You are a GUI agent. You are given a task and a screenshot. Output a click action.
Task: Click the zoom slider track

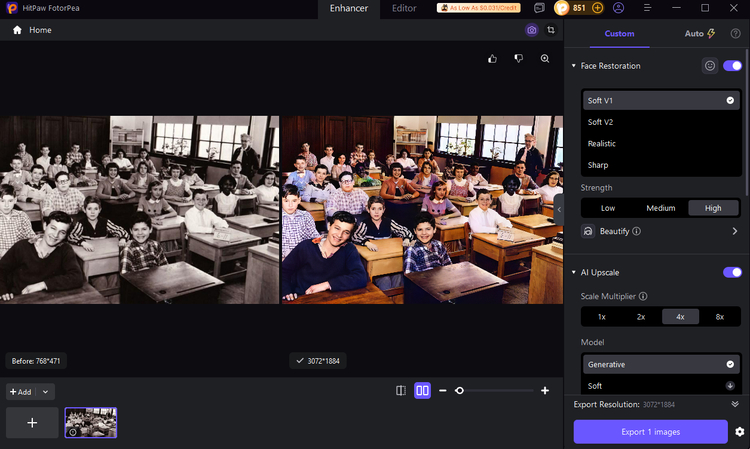pyautogui.click(x=496, y=391)
